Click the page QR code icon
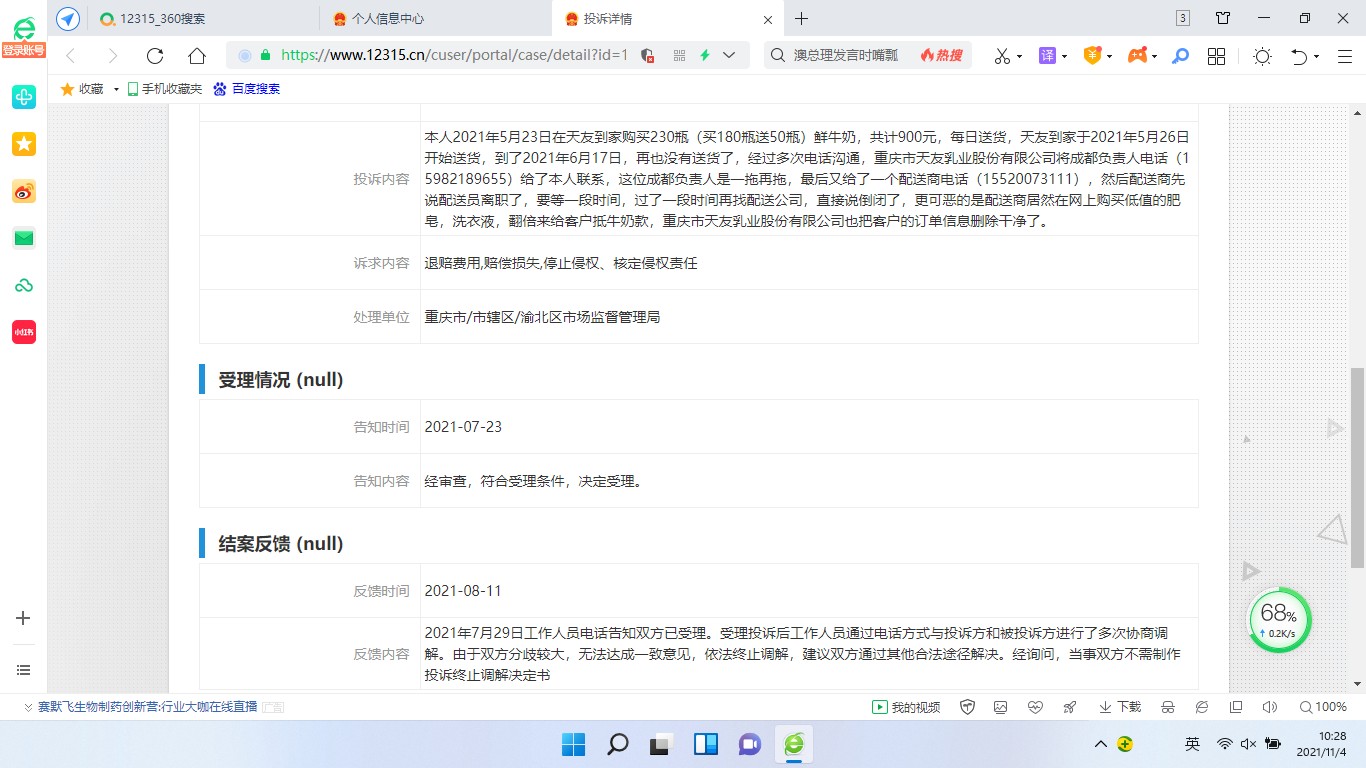 [x=680, y=56]
